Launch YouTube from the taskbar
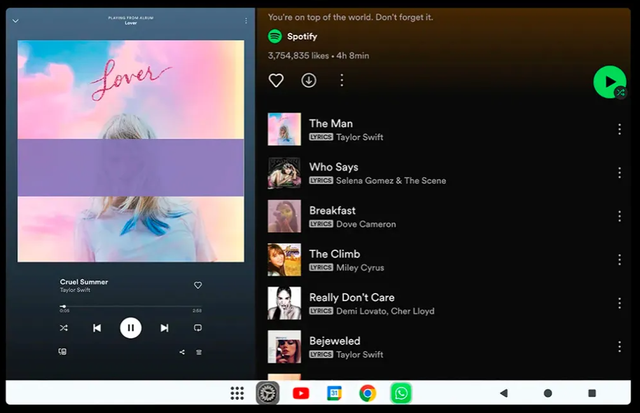This screenshot has height=413, width=640. [x=301, y=393]
